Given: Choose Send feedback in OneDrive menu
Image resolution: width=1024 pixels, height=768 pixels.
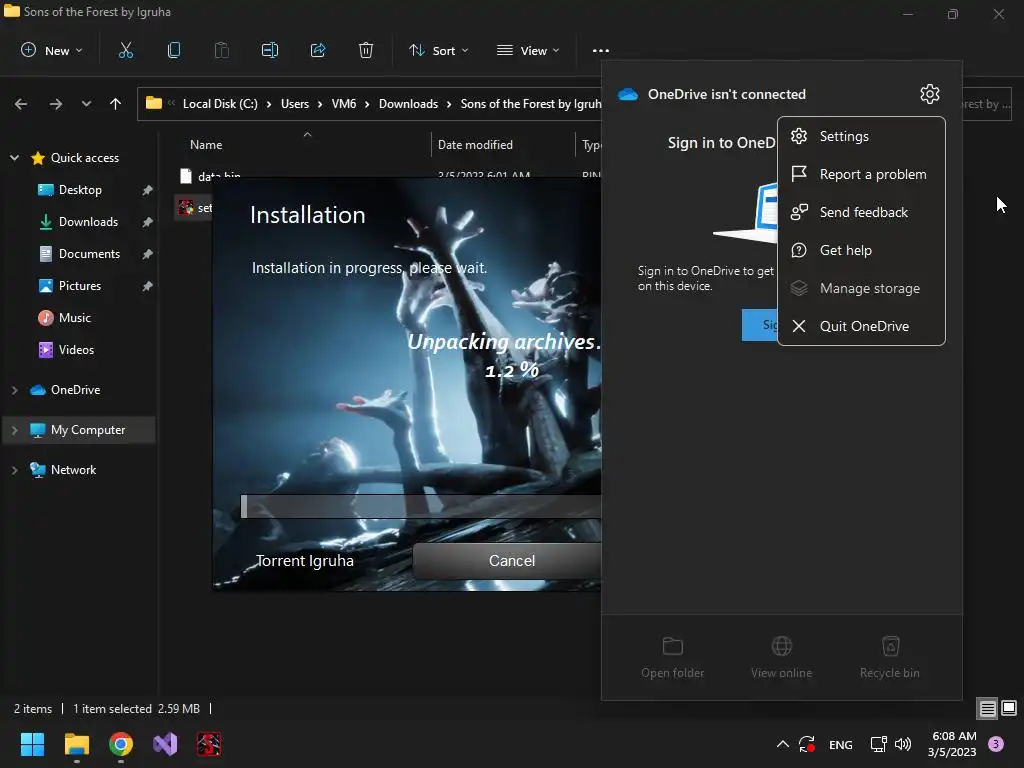Looking at the screenshot, I should tap(861, 212).
